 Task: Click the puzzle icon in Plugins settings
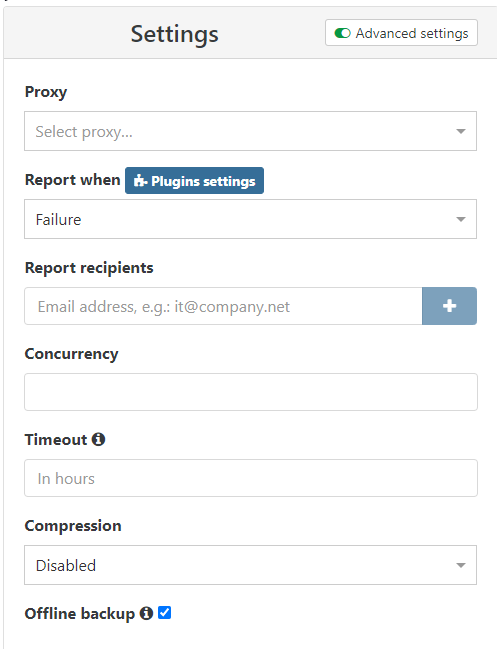tap(140, 180)
